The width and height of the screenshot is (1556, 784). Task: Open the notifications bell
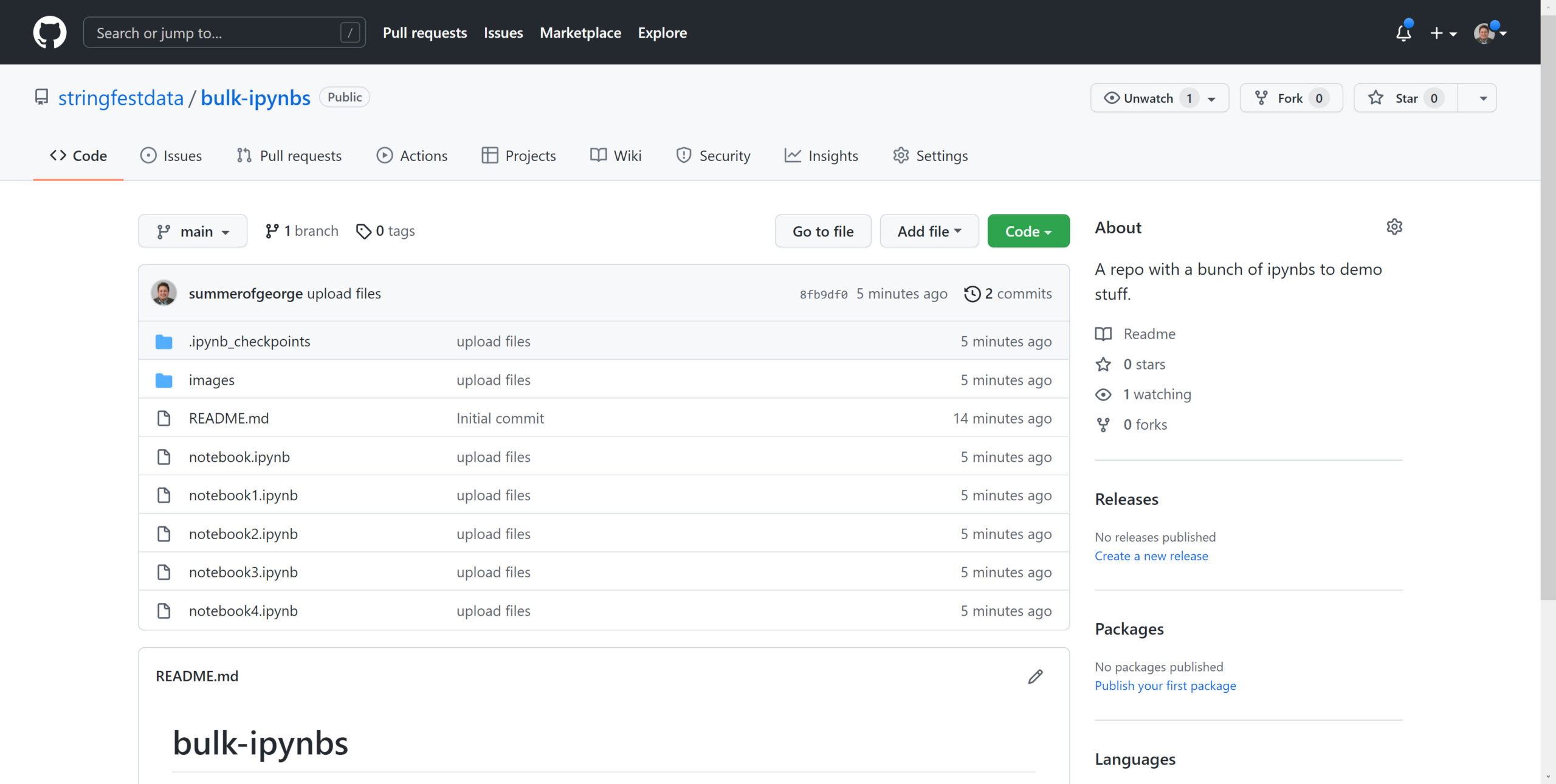click(x=1403, y=33)
